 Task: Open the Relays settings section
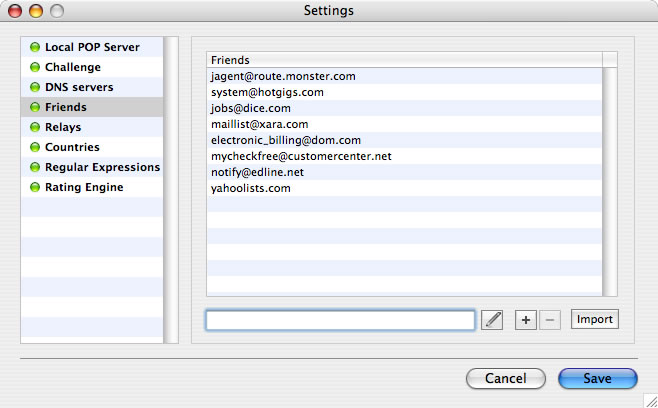(x=63, y=127)
